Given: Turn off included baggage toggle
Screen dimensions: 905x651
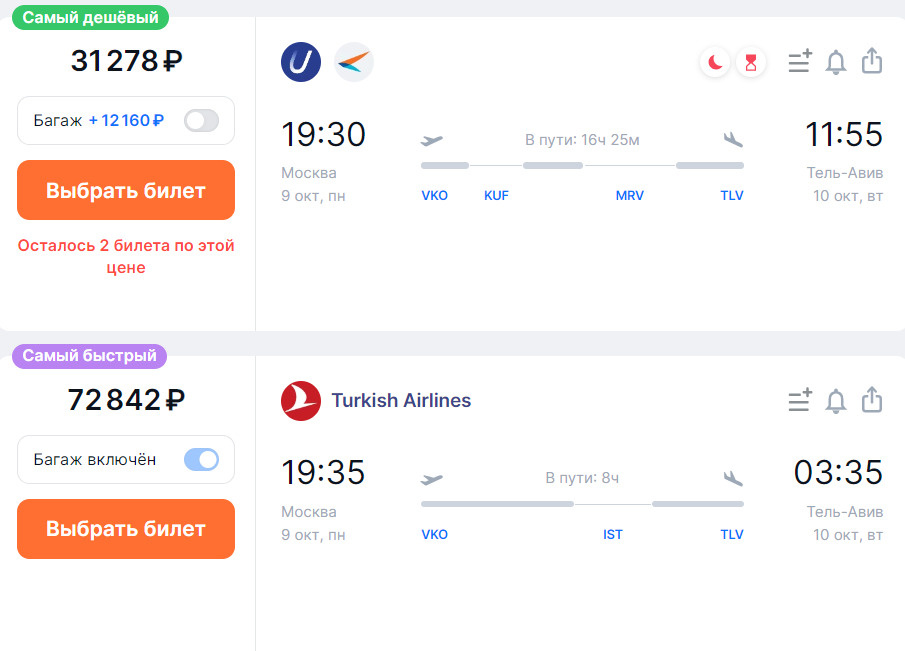Looking at the screenshot, I should click(201, 459).
